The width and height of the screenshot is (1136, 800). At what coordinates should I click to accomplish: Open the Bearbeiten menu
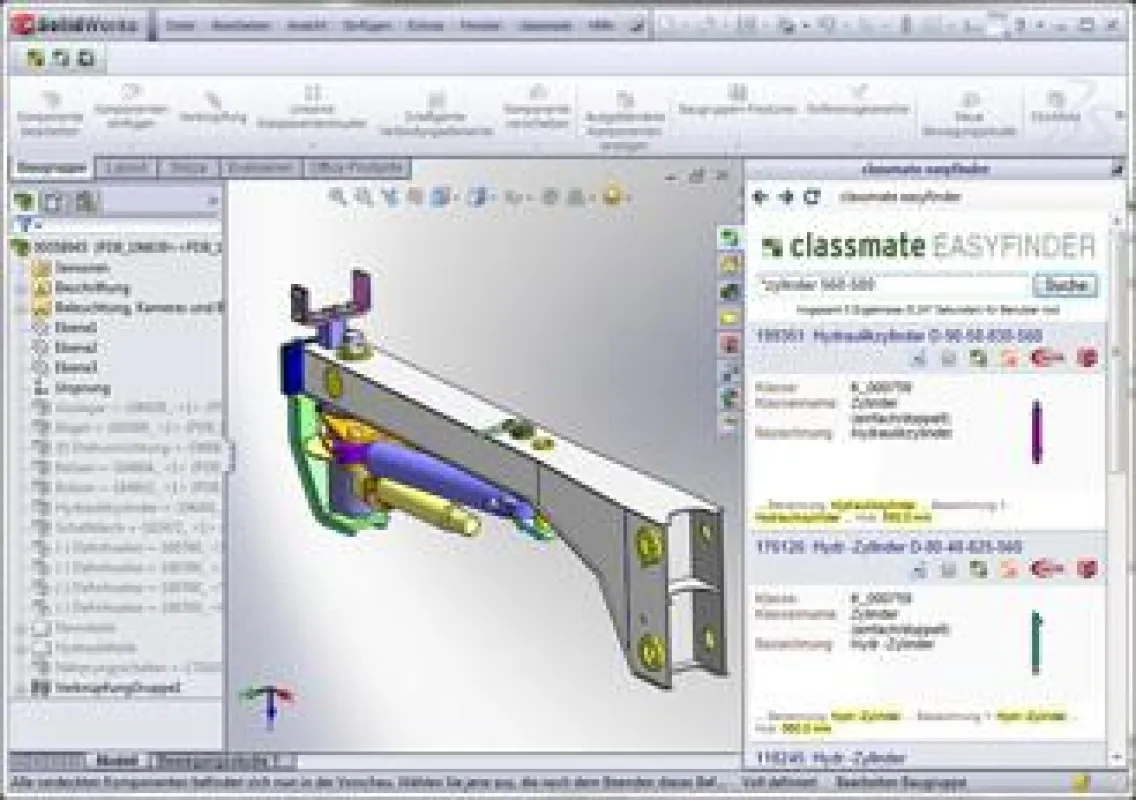pyautogui.click(x=241, y=25)
